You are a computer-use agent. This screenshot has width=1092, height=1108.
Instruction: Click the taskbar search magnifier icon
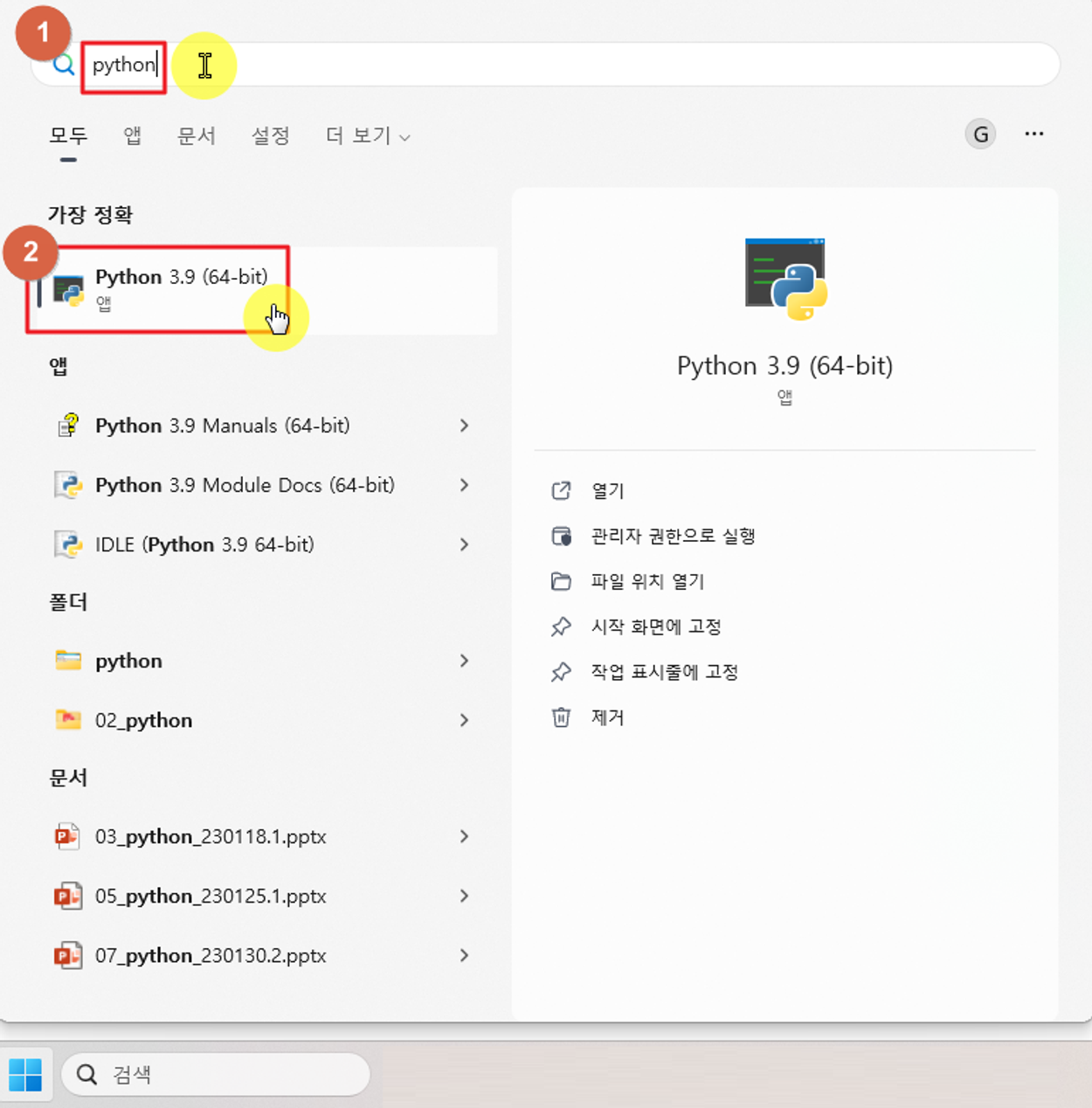[x=86, y=1074]
